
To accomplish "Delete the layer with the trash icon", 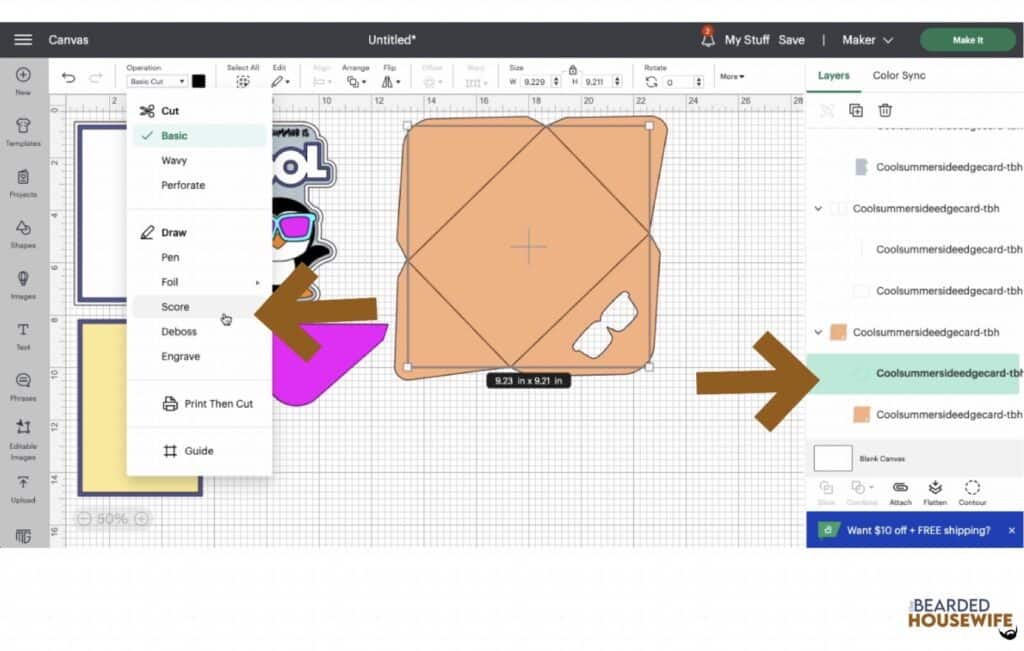I will point(885,110).
